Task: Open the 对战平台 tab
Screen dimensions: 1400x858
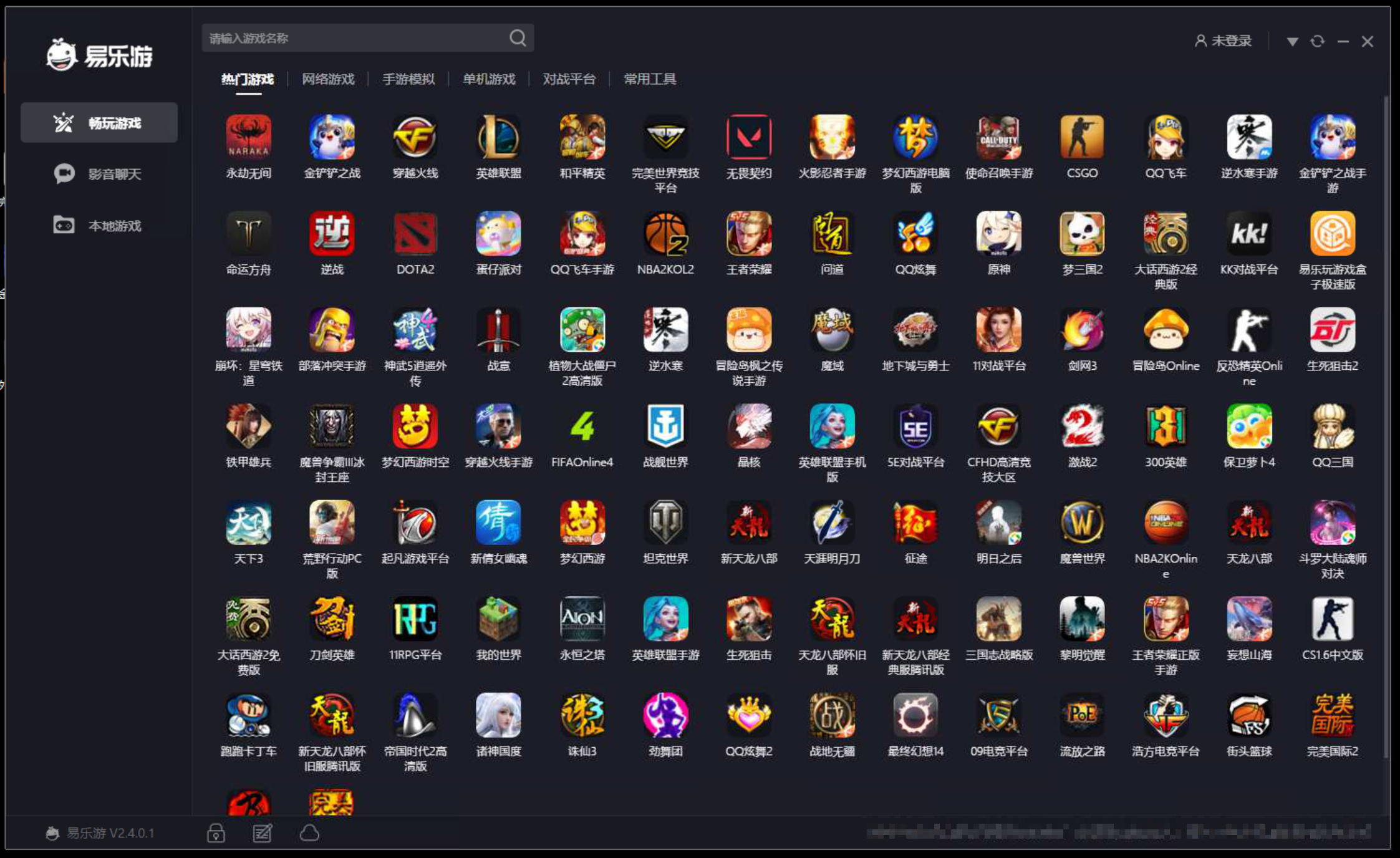Action: tap(569, 79)
